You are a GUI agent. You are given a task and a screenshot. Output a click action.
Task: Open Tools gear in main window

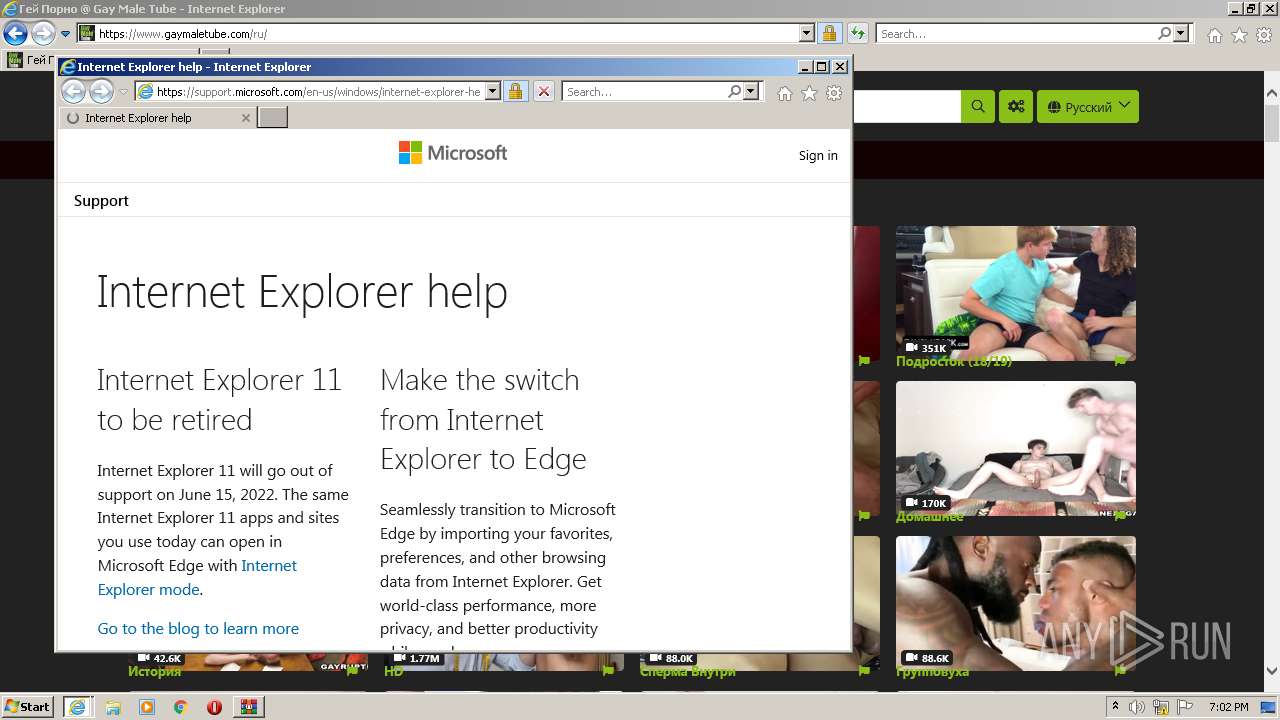click(1264, 35)
